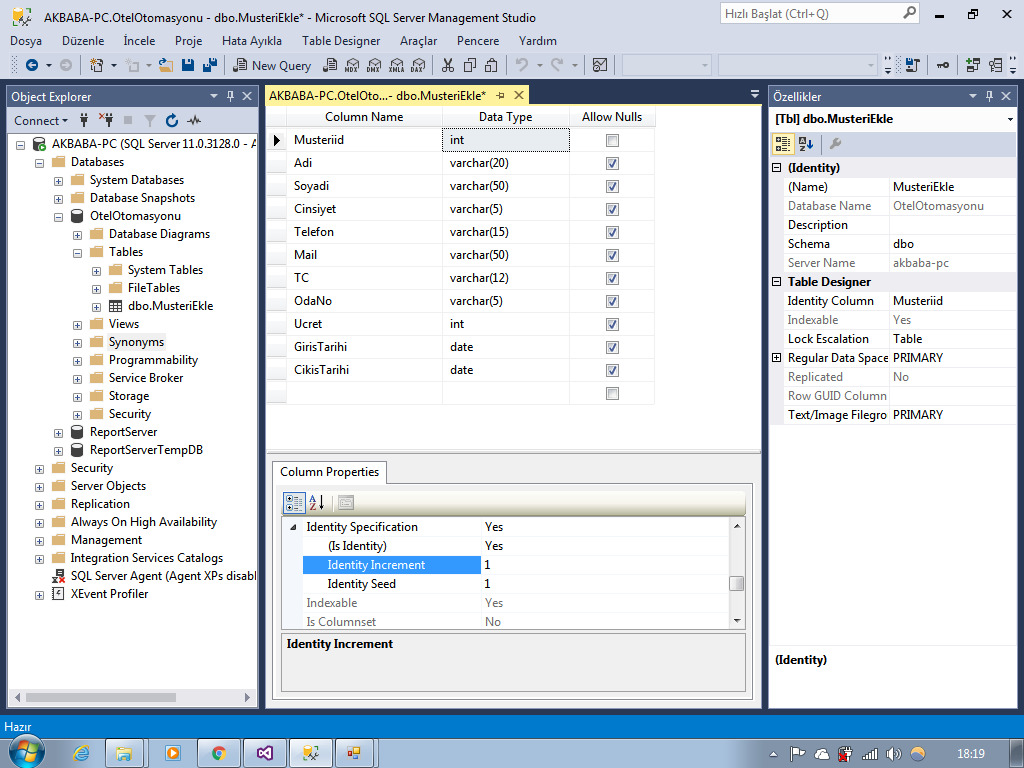
Task: Select Always On High Availability node
Action: (x=144, y=522)
